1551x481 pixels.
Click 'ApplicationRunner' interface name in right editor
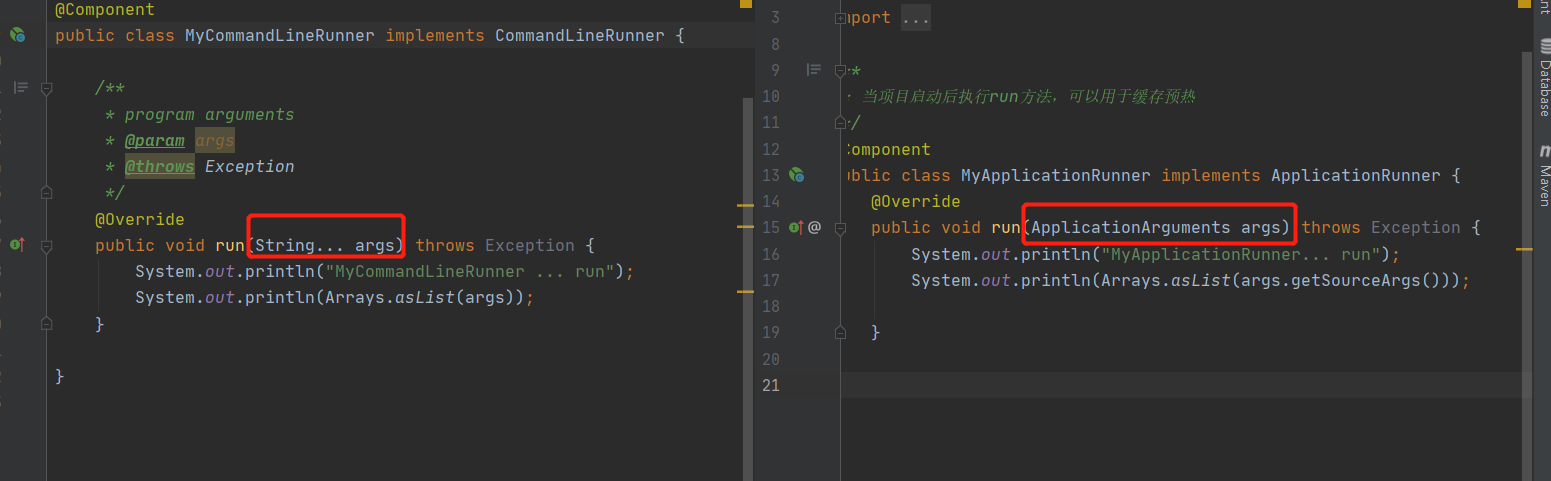click(1356, 176)
